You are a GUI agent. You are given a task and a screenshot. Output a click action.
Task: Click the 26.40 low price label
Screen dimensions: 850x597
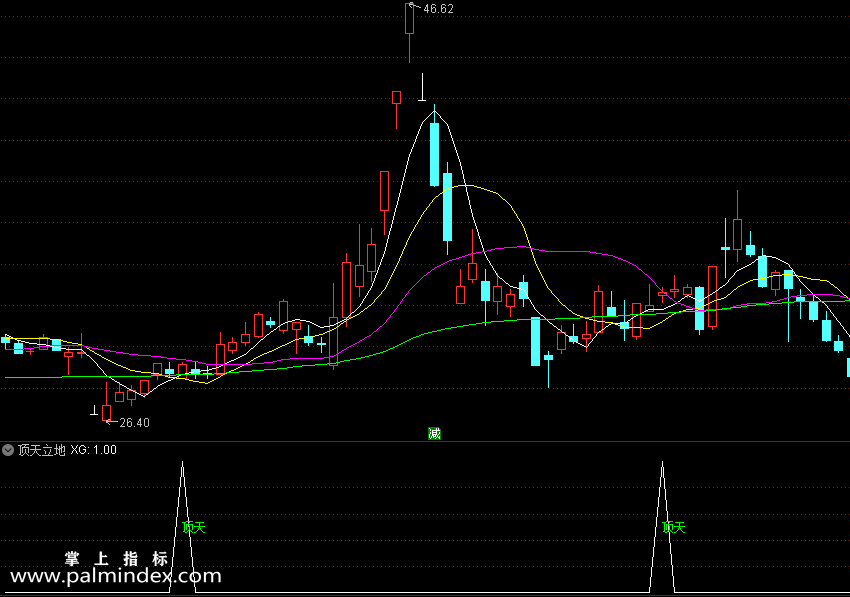pyautogui.click(x=134, y=422)
